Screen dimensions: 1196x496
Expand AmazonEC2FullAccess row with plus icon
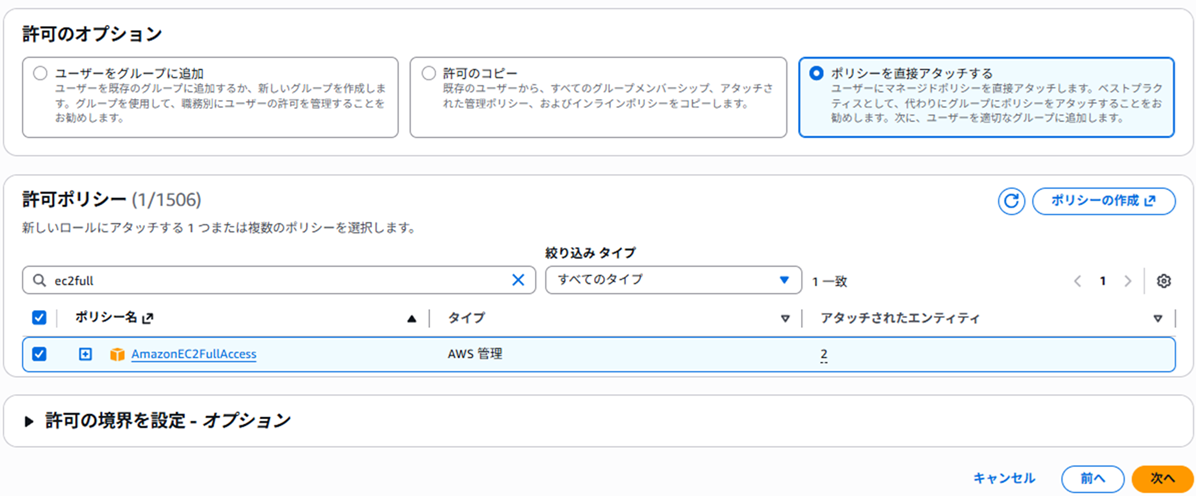86,354
